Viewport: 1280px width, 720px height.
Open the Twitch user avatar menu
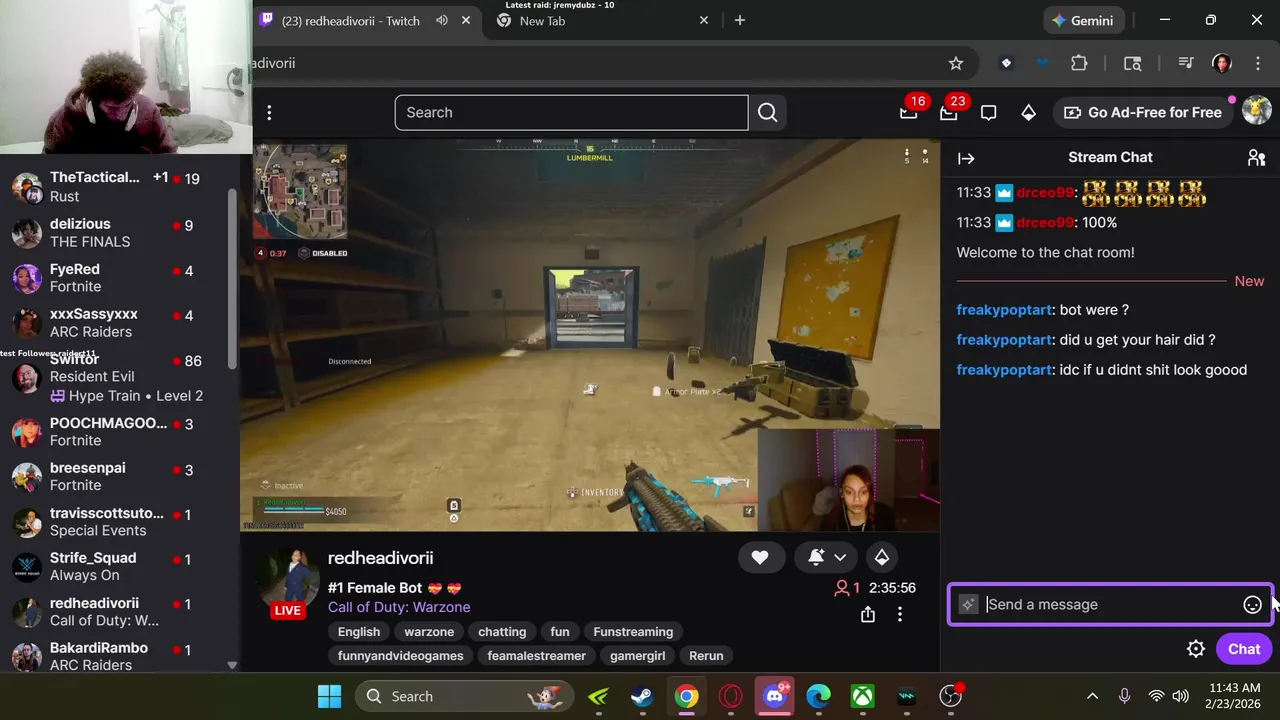click(x=1256, y=111)
